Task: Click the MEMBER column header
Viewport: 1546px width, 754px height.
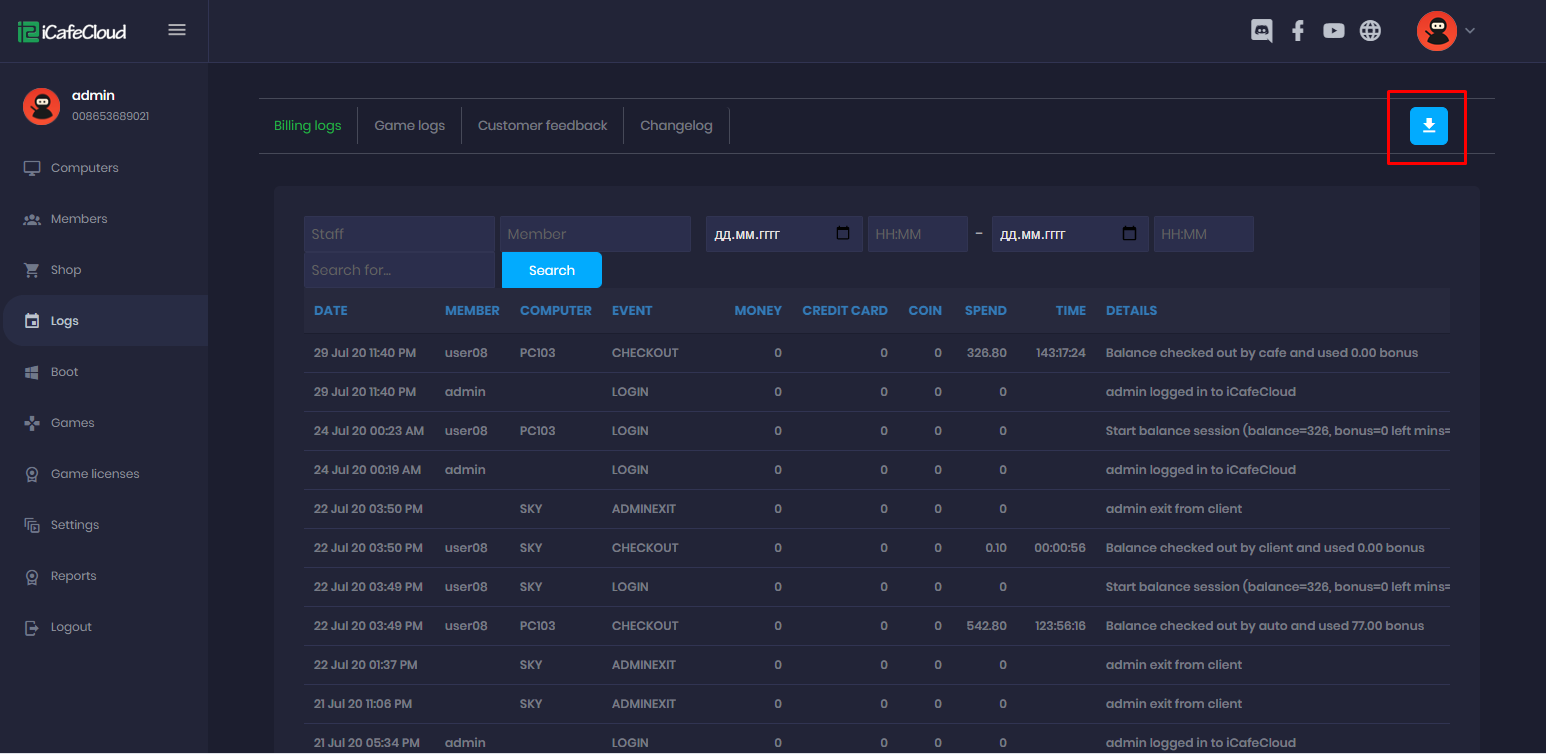Action: pos(472,311)
